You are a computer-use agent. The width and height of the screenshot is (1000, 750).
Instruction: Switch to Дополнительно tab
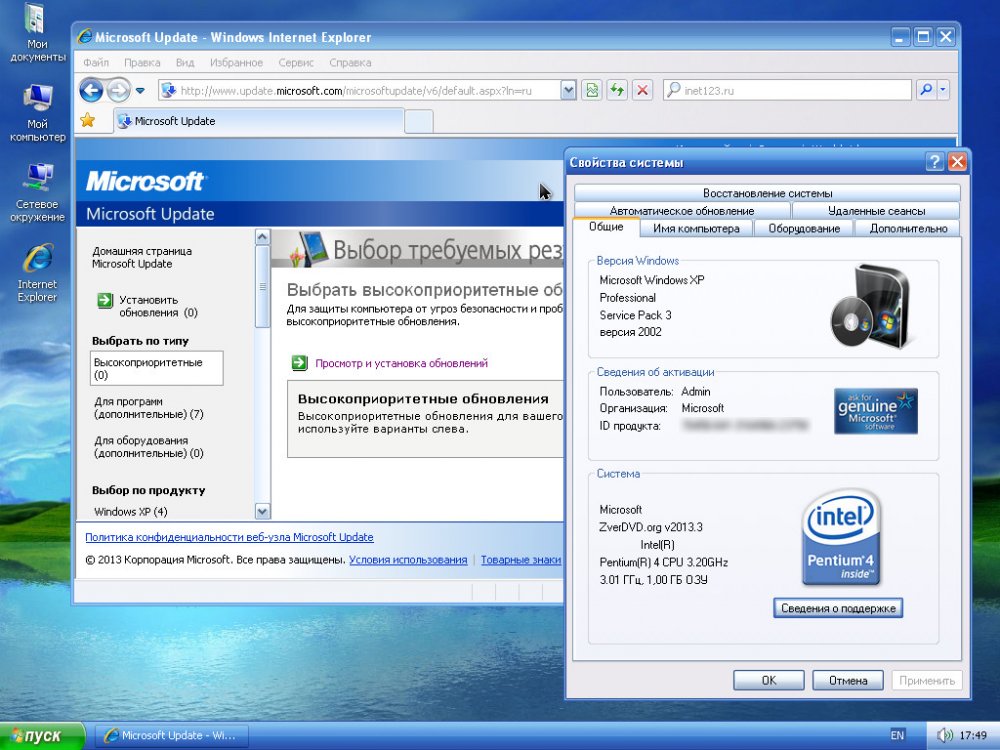908,228
